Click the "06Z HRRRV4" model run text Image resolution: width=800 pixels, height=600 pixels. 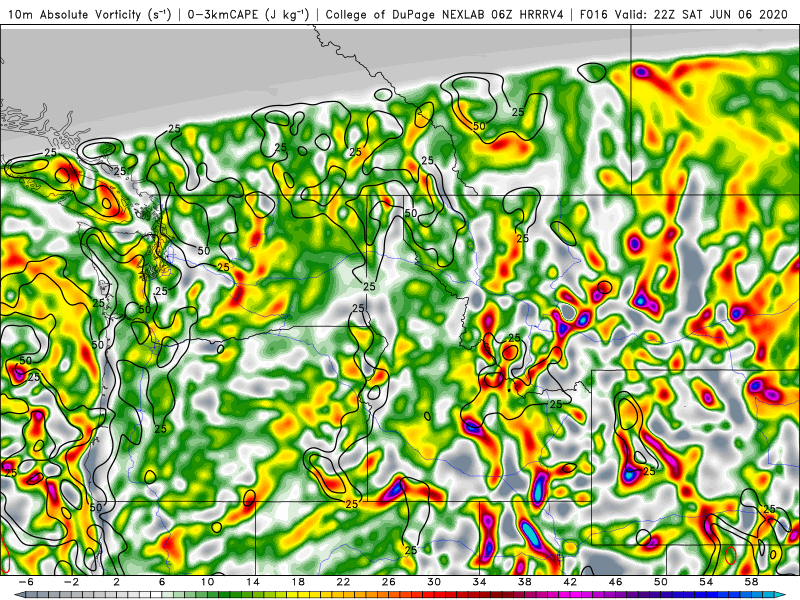click(x=528, y=14)
